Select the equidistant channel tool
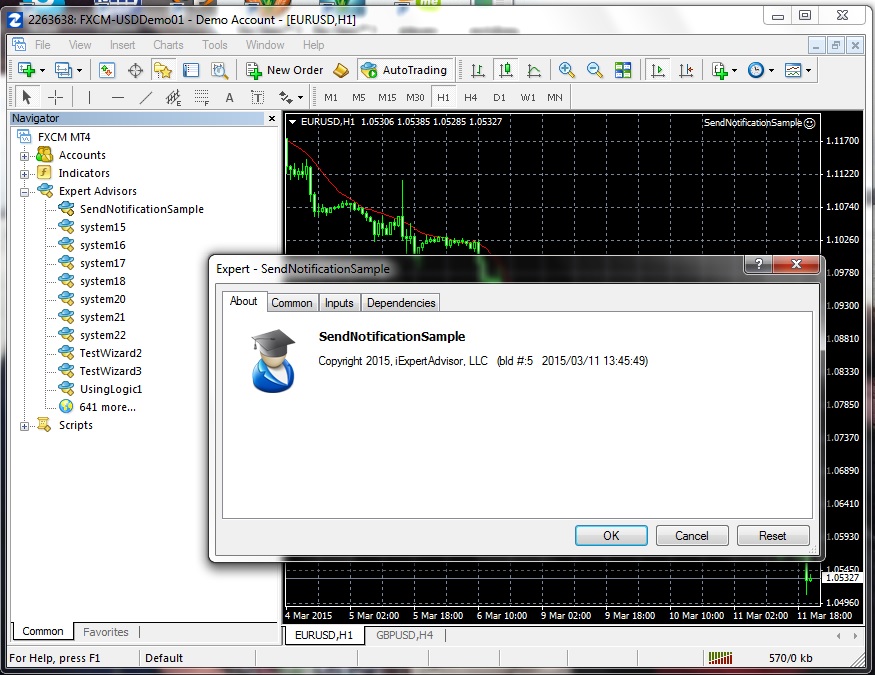This screenshot has width=875, height=675. [174, 98]
